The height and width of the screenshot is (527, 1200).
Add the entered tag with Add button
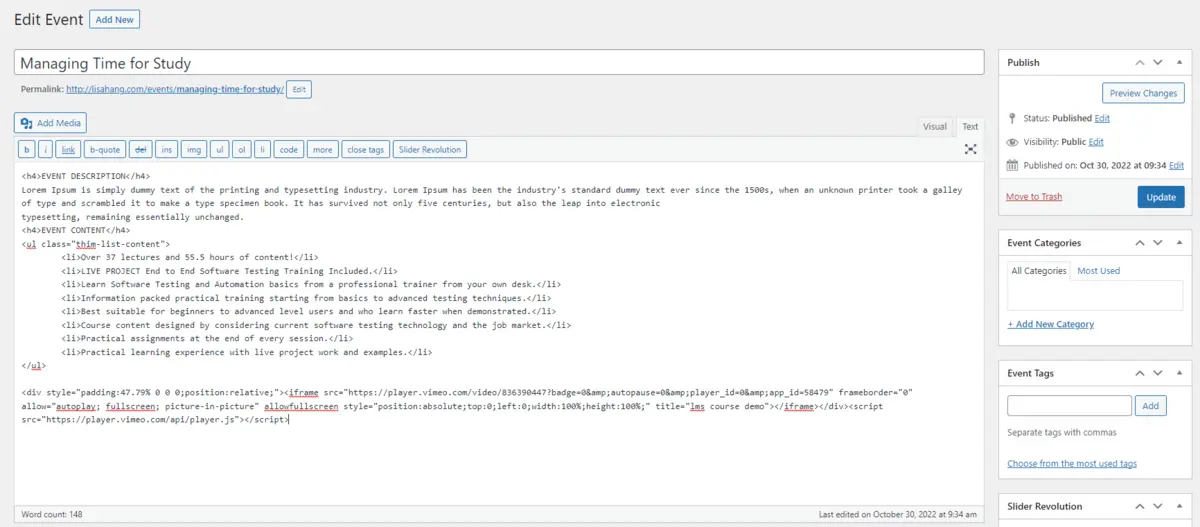1150,406
